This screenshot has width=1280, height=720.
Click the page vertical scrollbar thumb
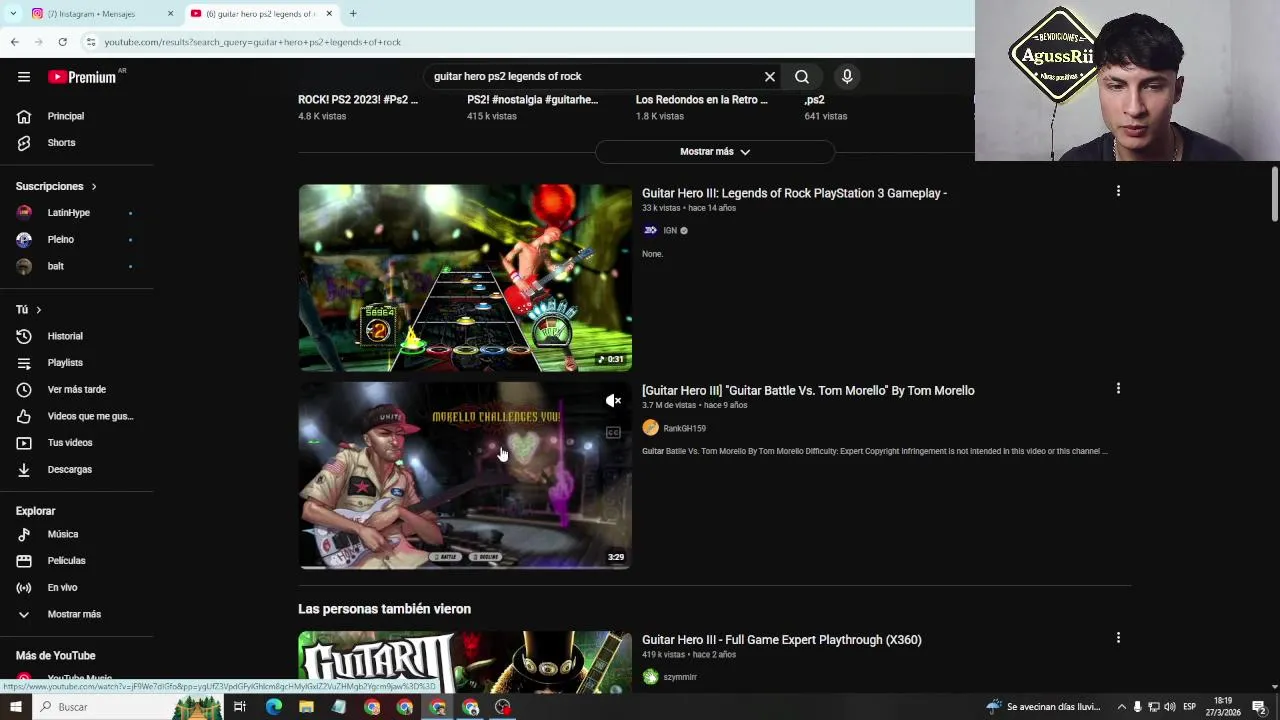click(1274, 195)
